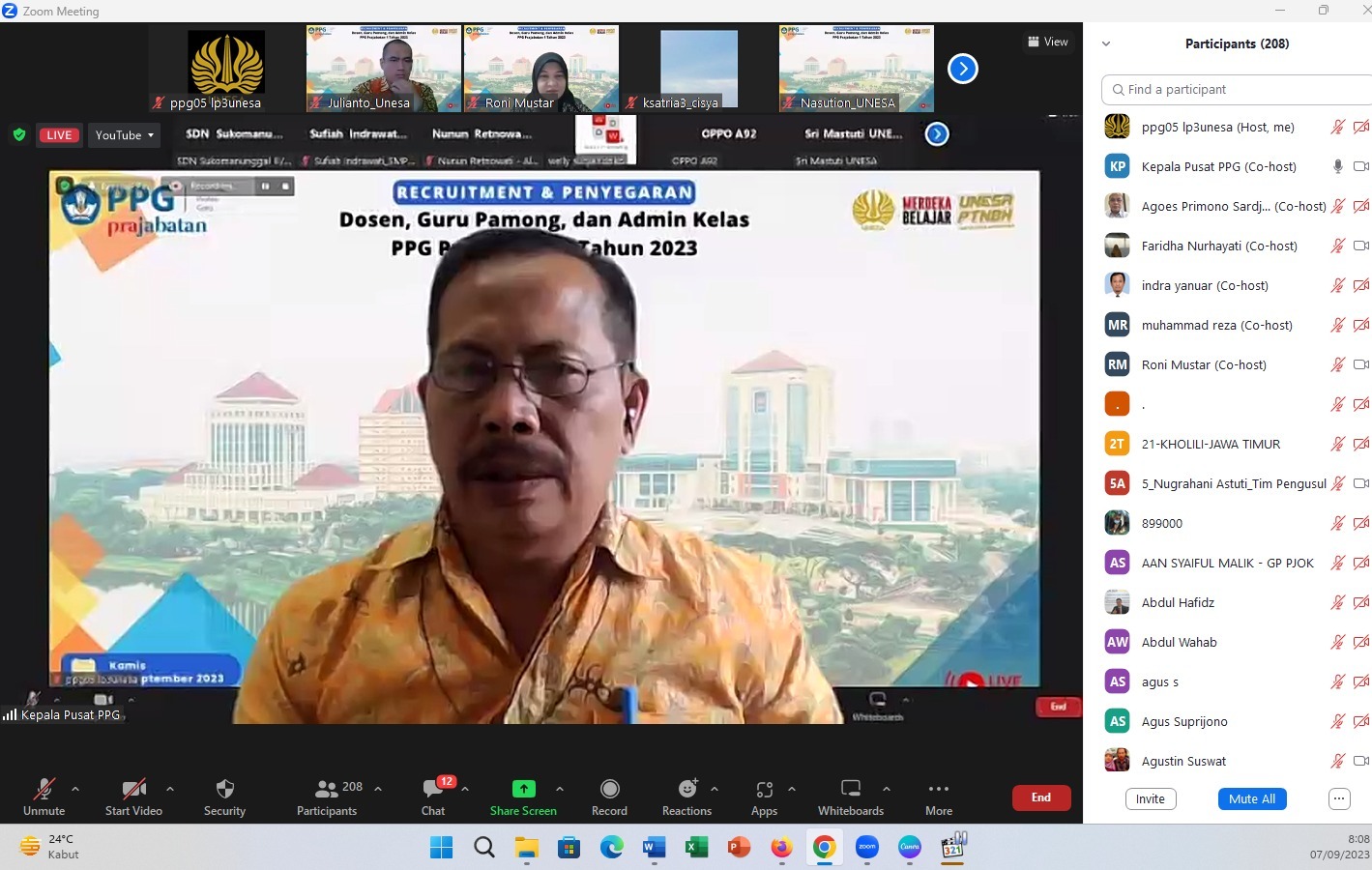The image size is (1372, 870).
Task: Open Google Chrome from taskbar
Action: click(825, 848)
